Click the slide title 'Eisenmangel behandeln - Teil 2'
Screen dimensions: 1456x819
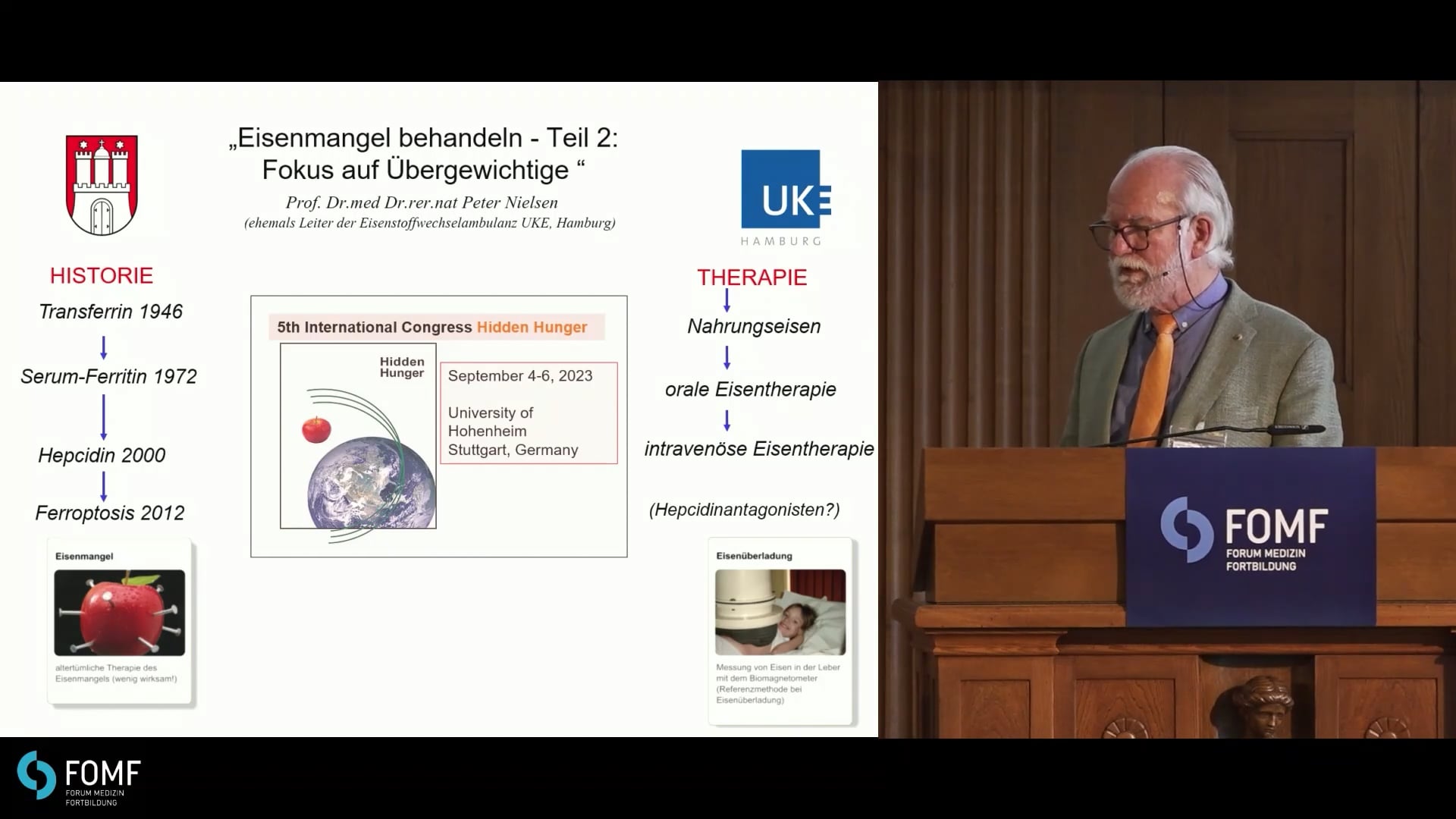[x=423, y=138]
